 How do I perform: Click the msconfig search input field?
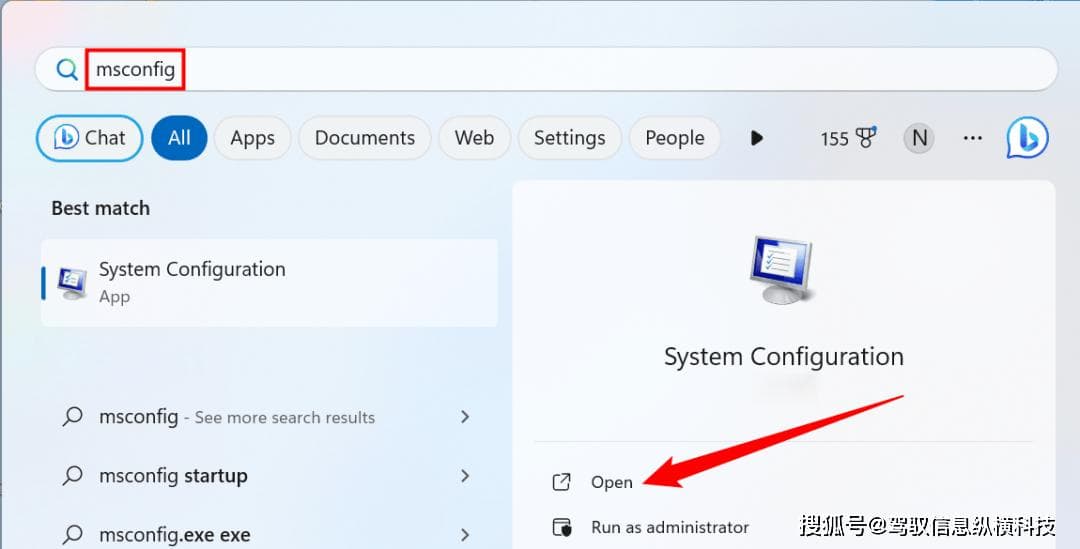pos(546,69)
